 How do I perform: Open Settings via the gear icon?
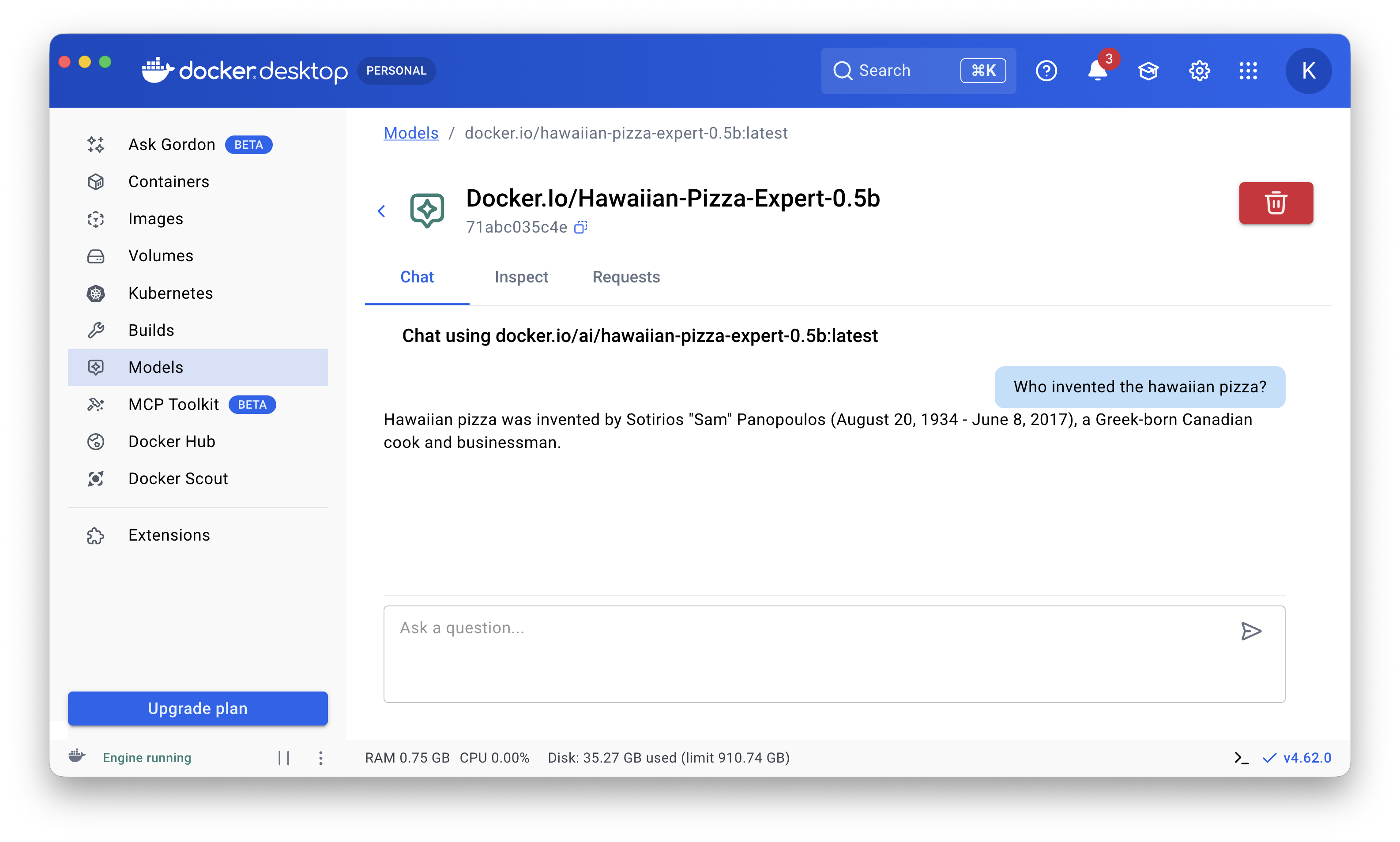(x=1199, y=71)
